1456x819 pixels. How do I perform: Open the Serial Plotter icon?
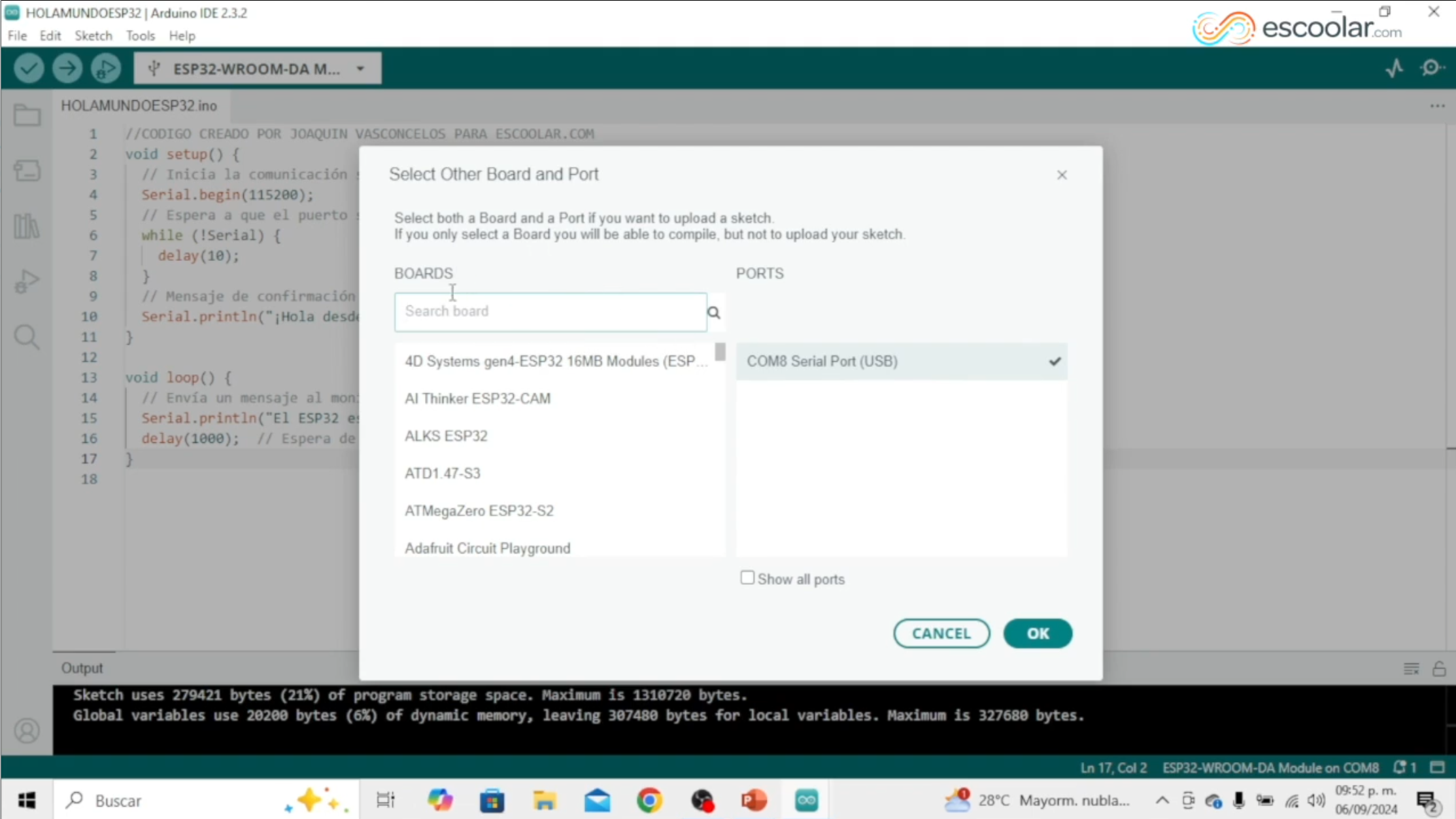(x=1394, y=68)
